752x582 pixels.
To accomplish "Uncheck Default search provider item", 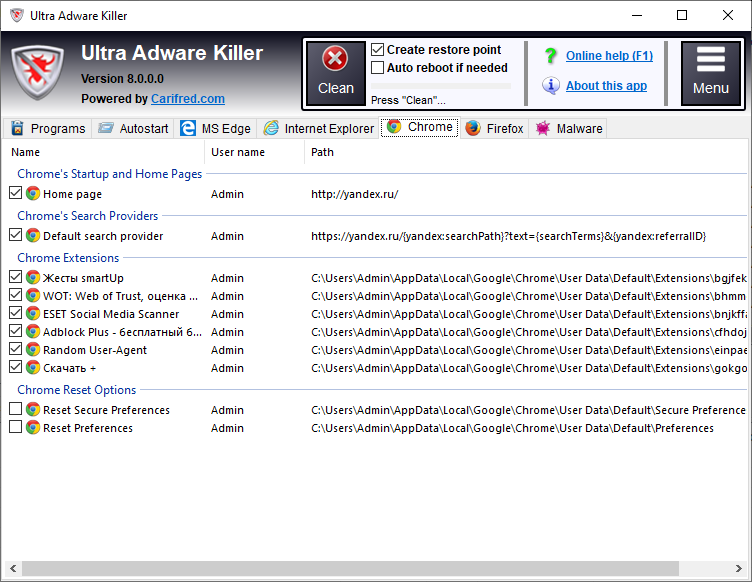I will point(15,235).
